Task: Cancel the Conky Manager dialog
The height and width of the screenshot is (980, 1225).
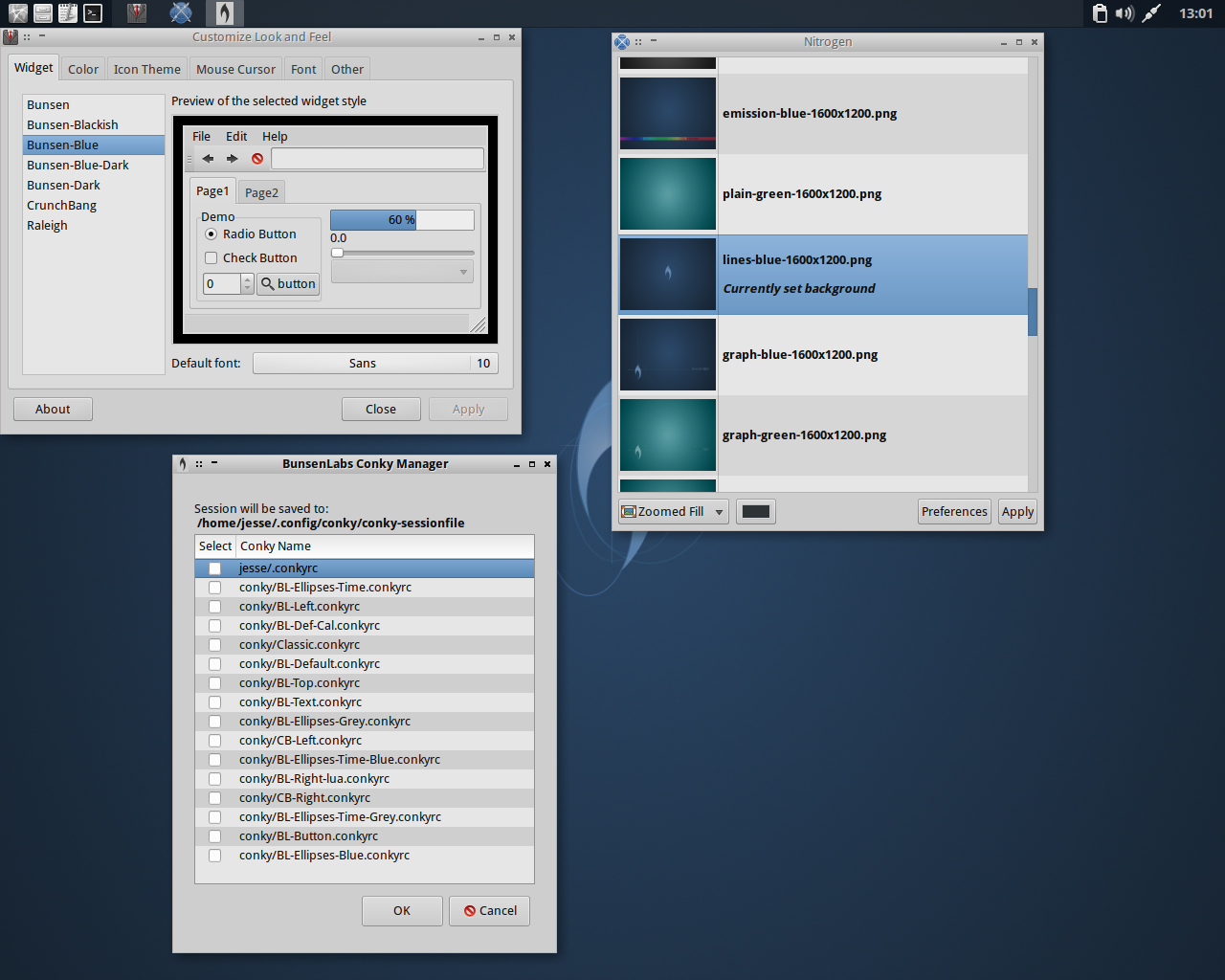Action: 490,911
